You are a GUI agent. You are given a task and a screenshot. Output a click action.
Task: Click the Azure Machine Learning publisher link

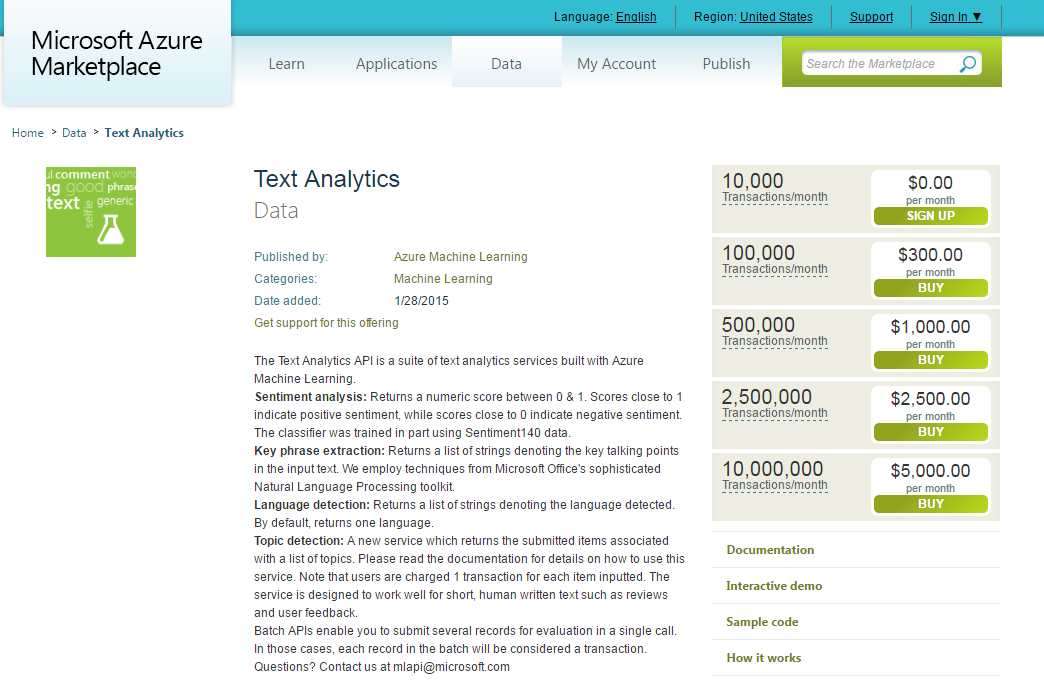461,257
